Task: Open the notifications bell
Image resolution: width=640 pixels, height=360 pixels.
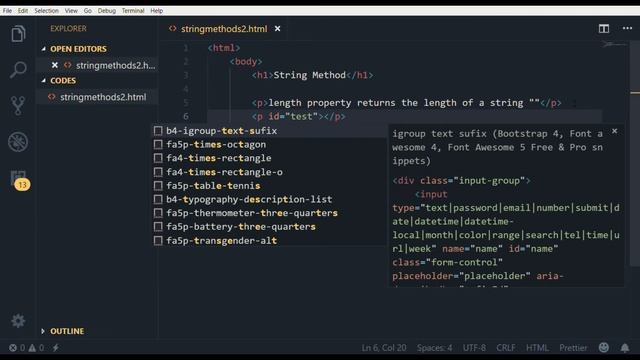Action: pyautogui.click(x=624, y=348)
